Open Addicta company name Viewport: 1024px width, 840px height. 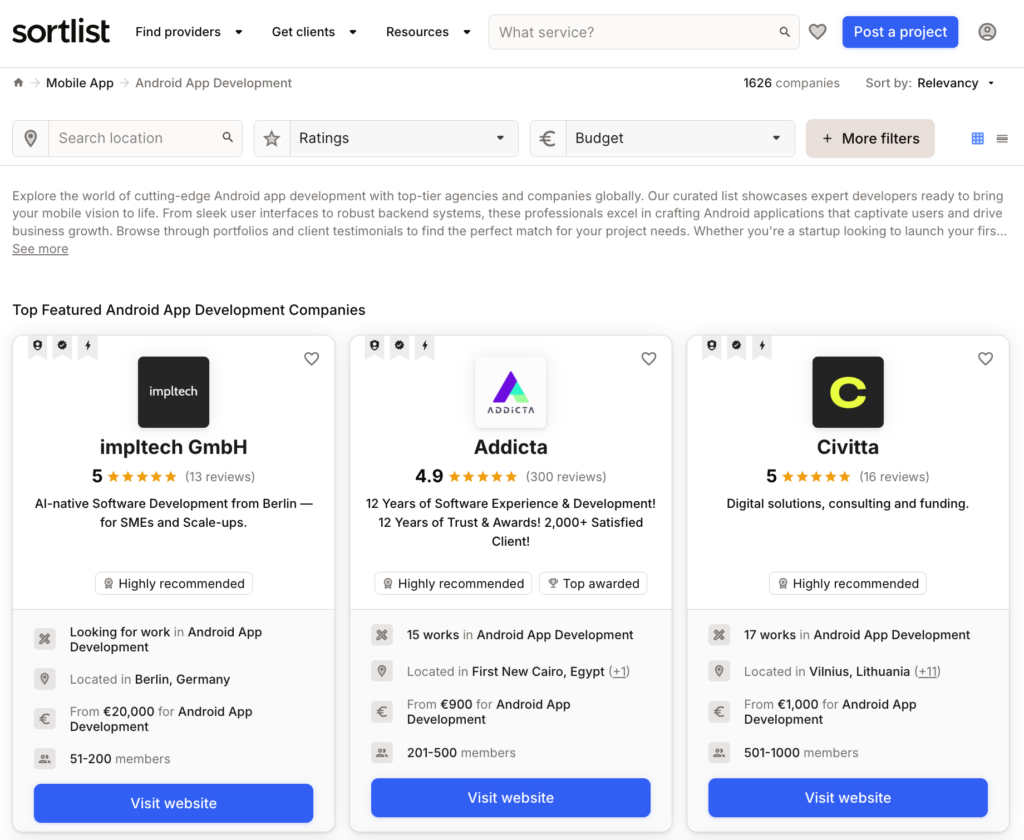tap(511, 447)
